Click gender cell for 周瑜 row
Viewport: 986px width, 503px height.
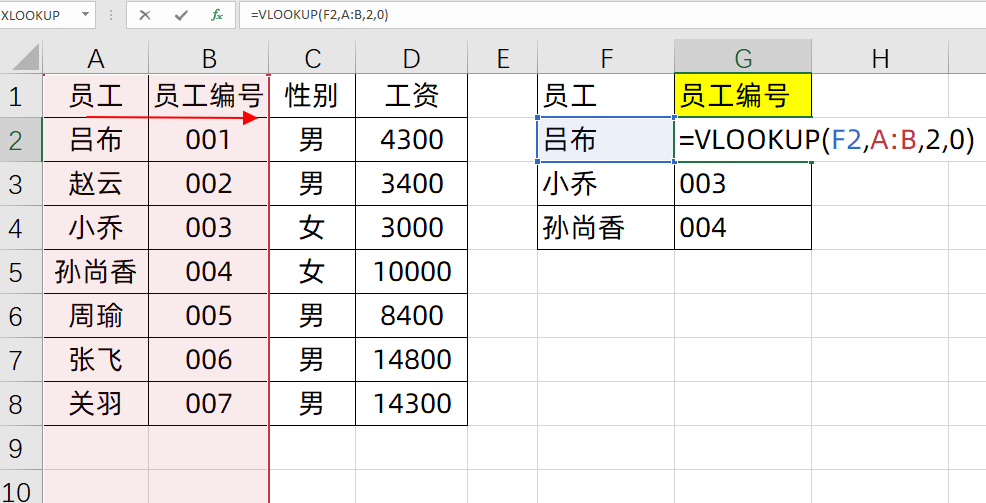pos(312,316)
